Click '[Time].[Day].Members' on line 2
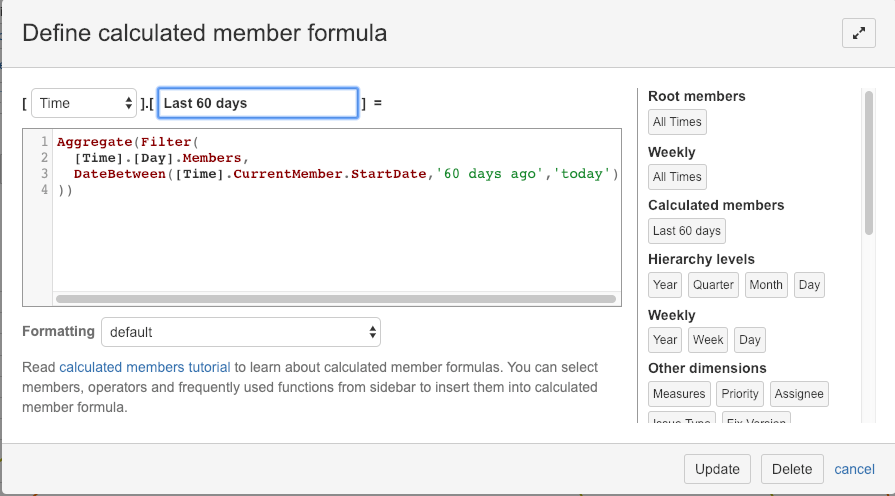 (158, 158)
